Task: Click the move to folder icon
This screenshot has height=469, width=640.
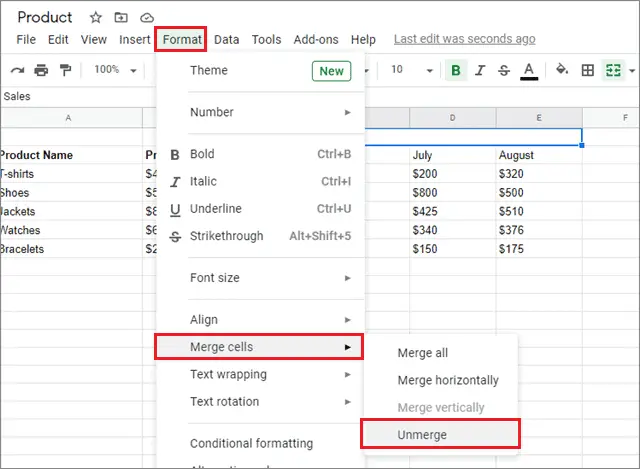Action: [121, 18]
